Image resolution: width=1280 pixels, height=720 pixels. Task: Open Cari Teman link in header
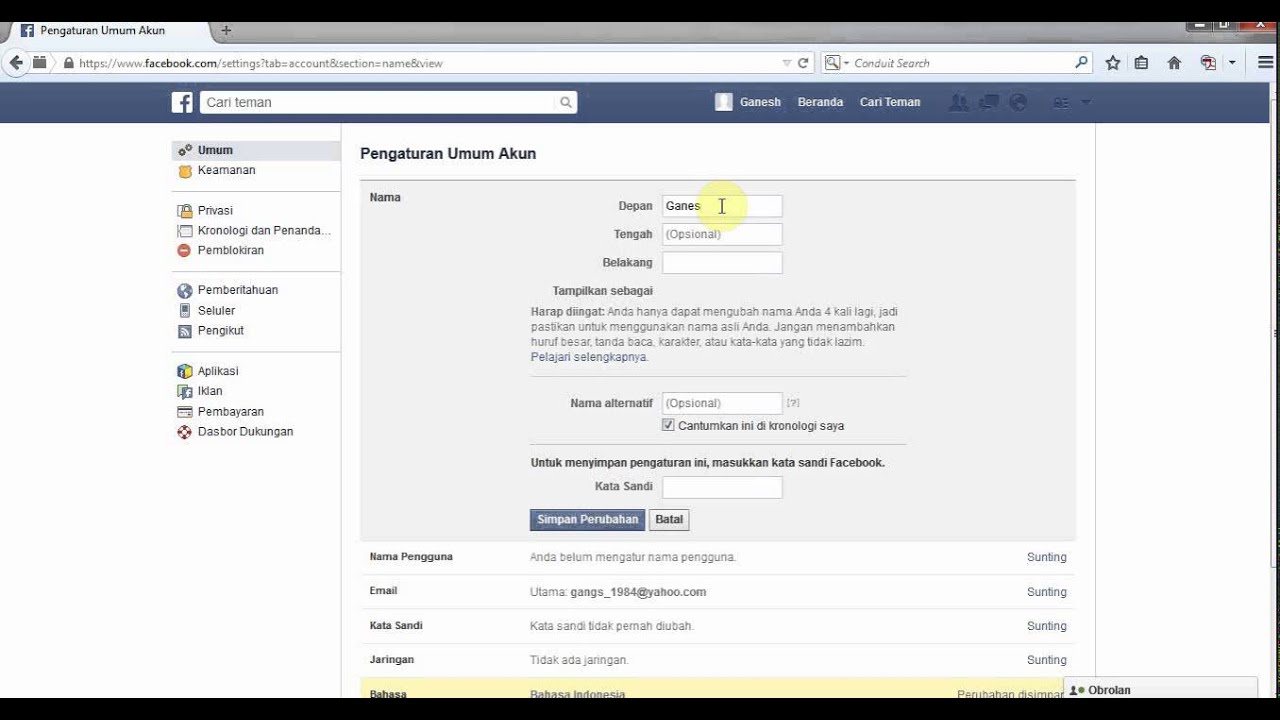[890, 102]
